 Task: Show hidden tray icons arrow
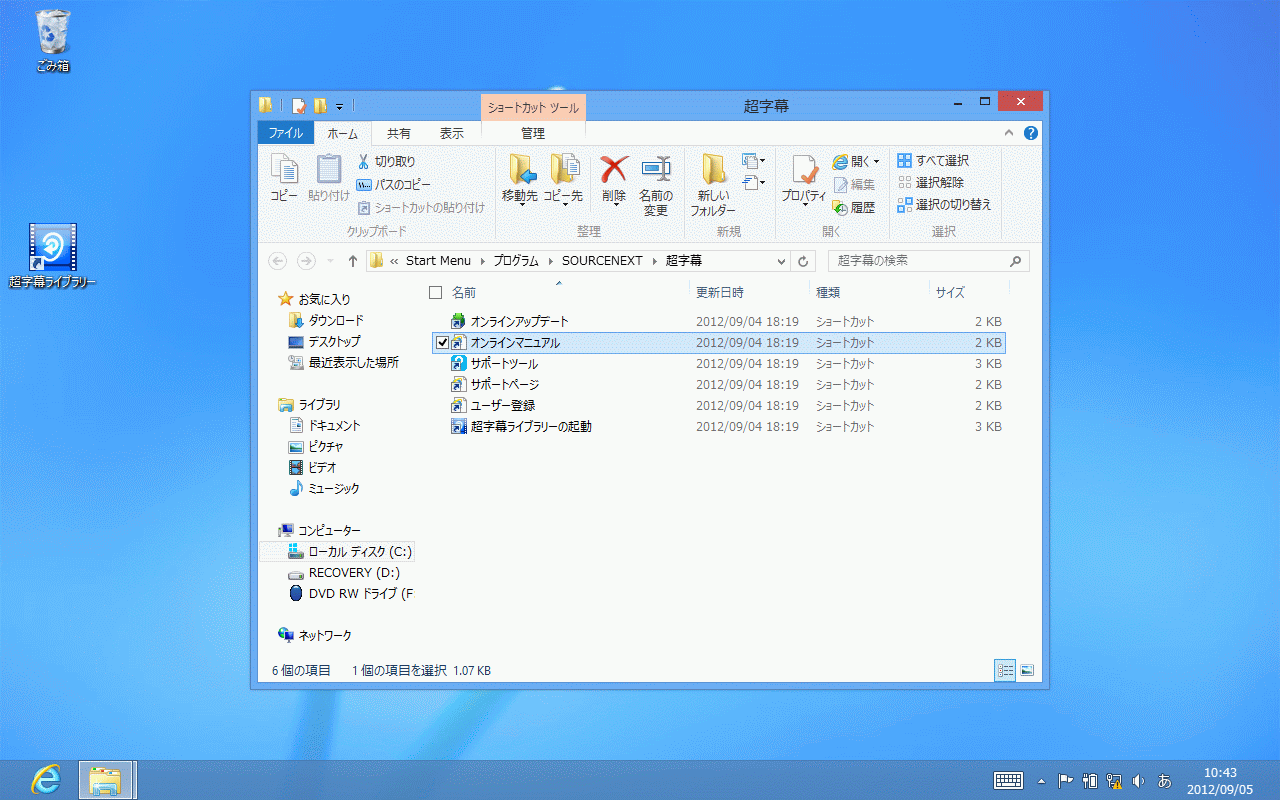pos(1042,780)
